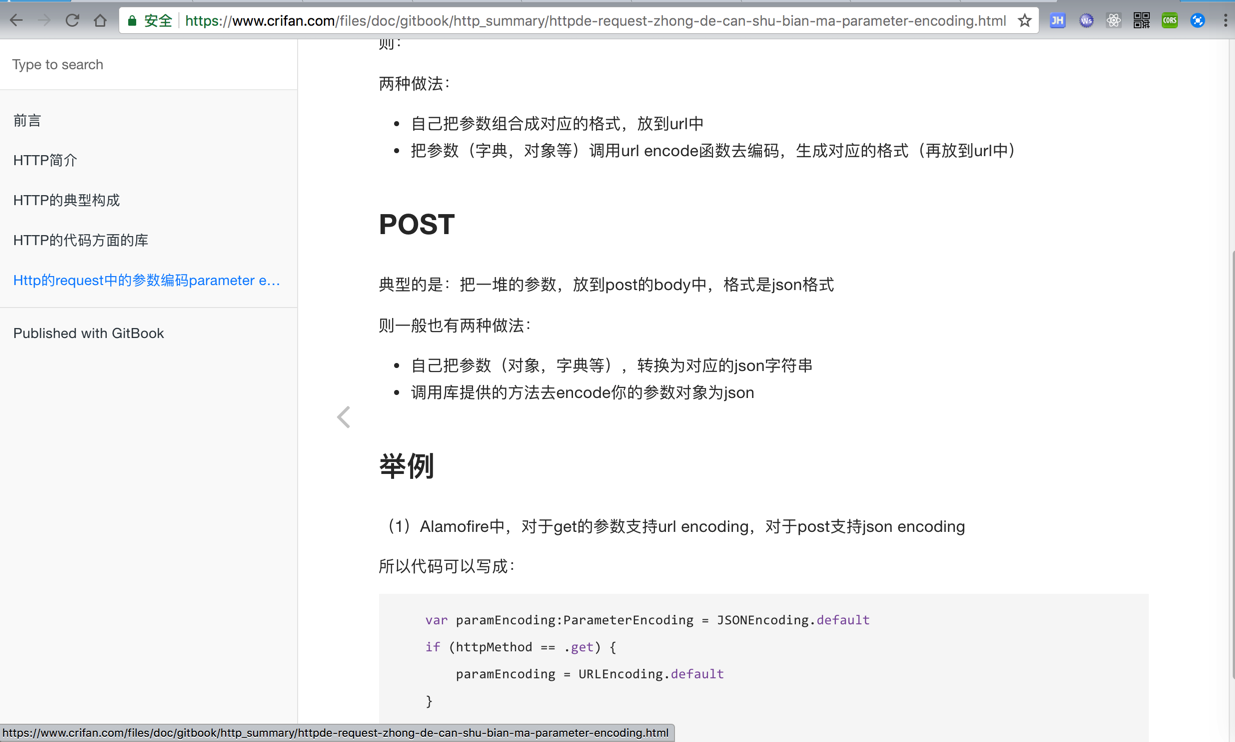
Task: Click code line paramEncoding = URLEncoding.default
Action: point(589,674)
